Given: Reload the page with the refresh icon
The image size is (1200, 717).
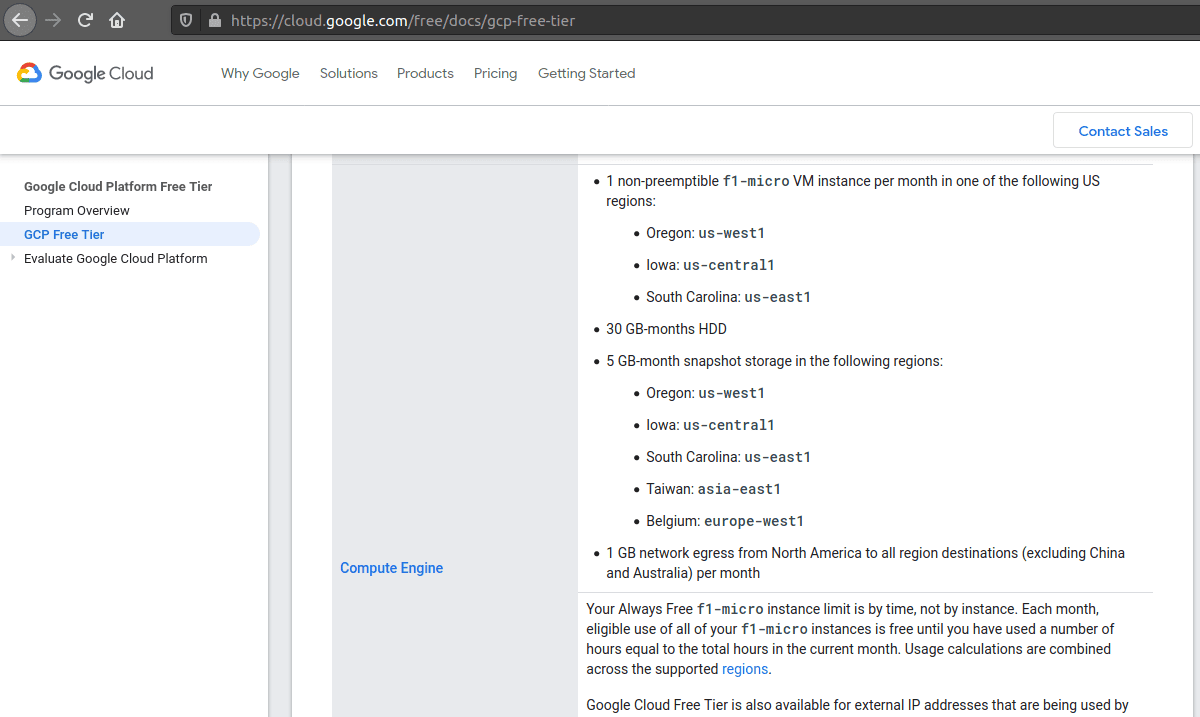Looking at the screenshot, I should pyautogui.click(x=86, y=20).
